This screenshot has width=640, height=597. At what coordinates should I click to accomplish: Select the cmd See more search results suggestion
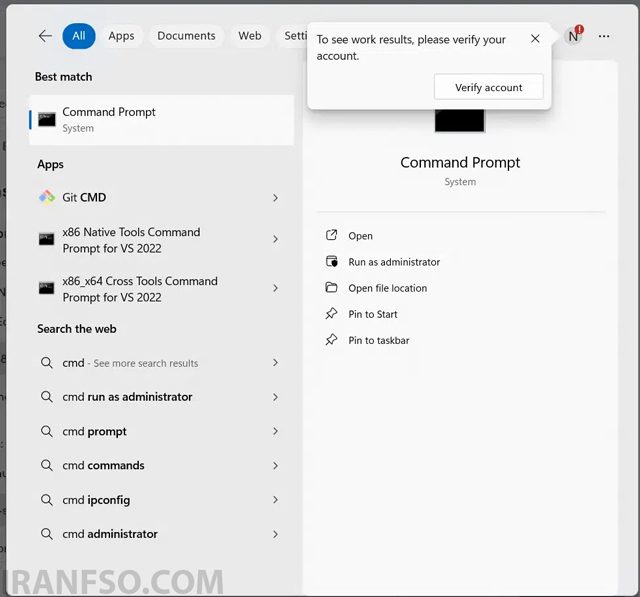pos(162,362)
